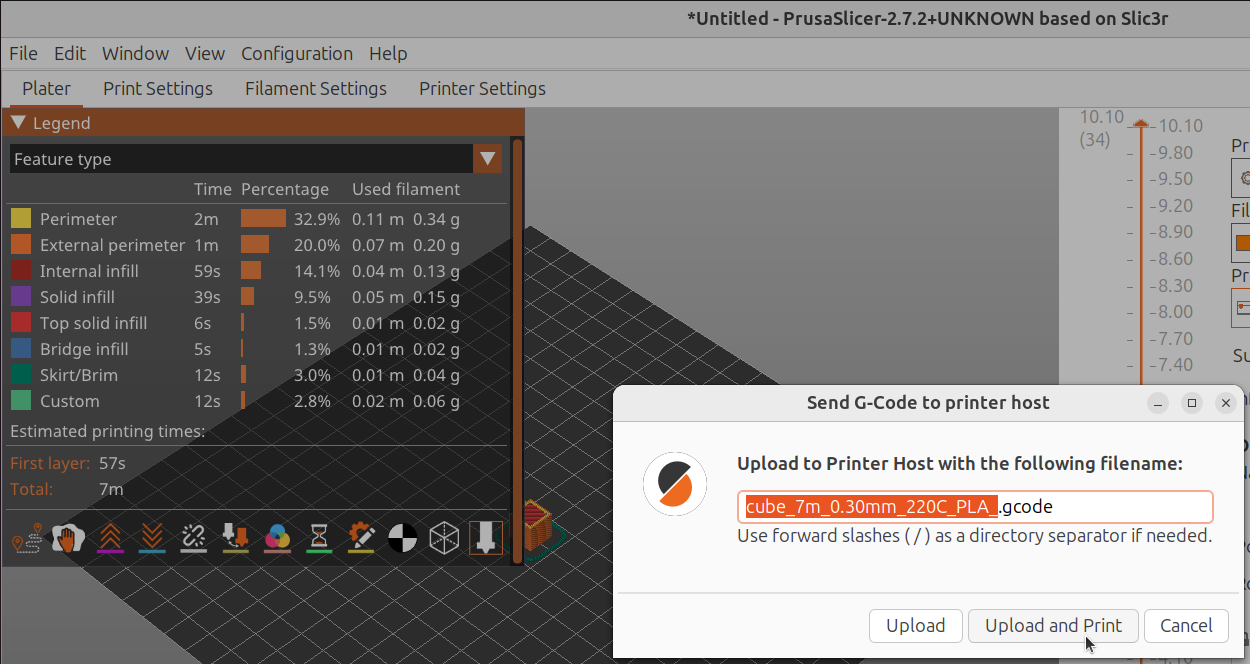The height and width of the screenshot is (664, 1250).
Task: Click the Upload and Print button
Action: coord(1053,625)
